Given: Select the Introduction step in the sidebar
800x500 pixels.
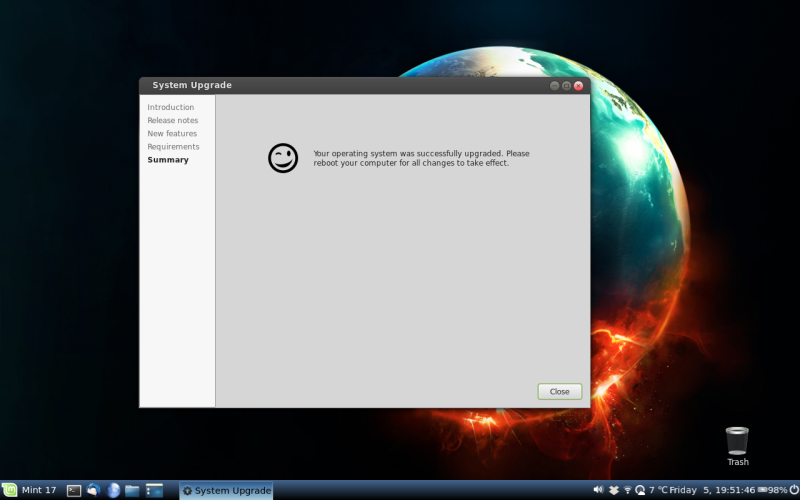Looking at the screenshot, I should [171, 107].
